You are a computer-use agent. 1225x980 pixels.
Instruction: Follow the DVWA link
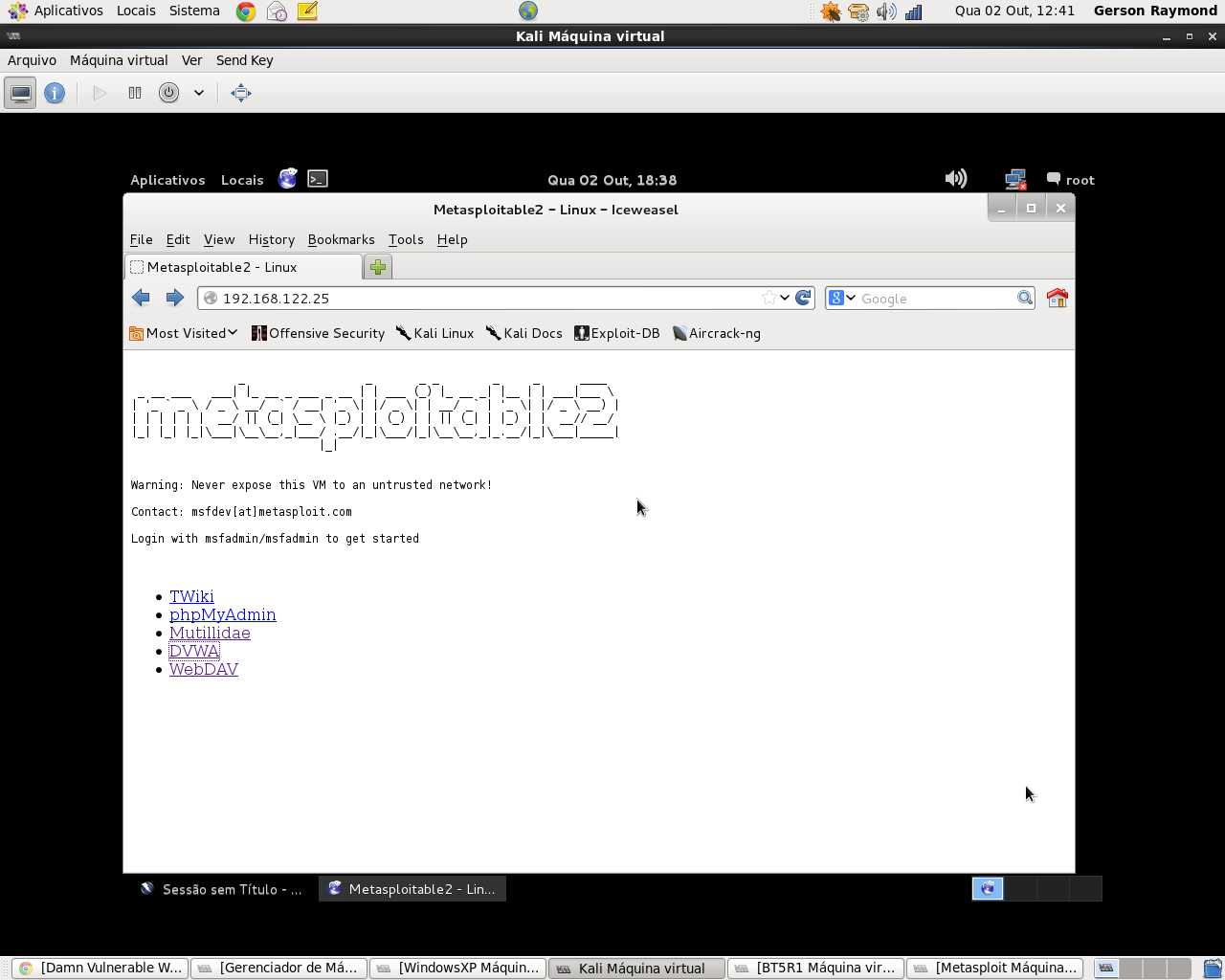click(194, 651)
